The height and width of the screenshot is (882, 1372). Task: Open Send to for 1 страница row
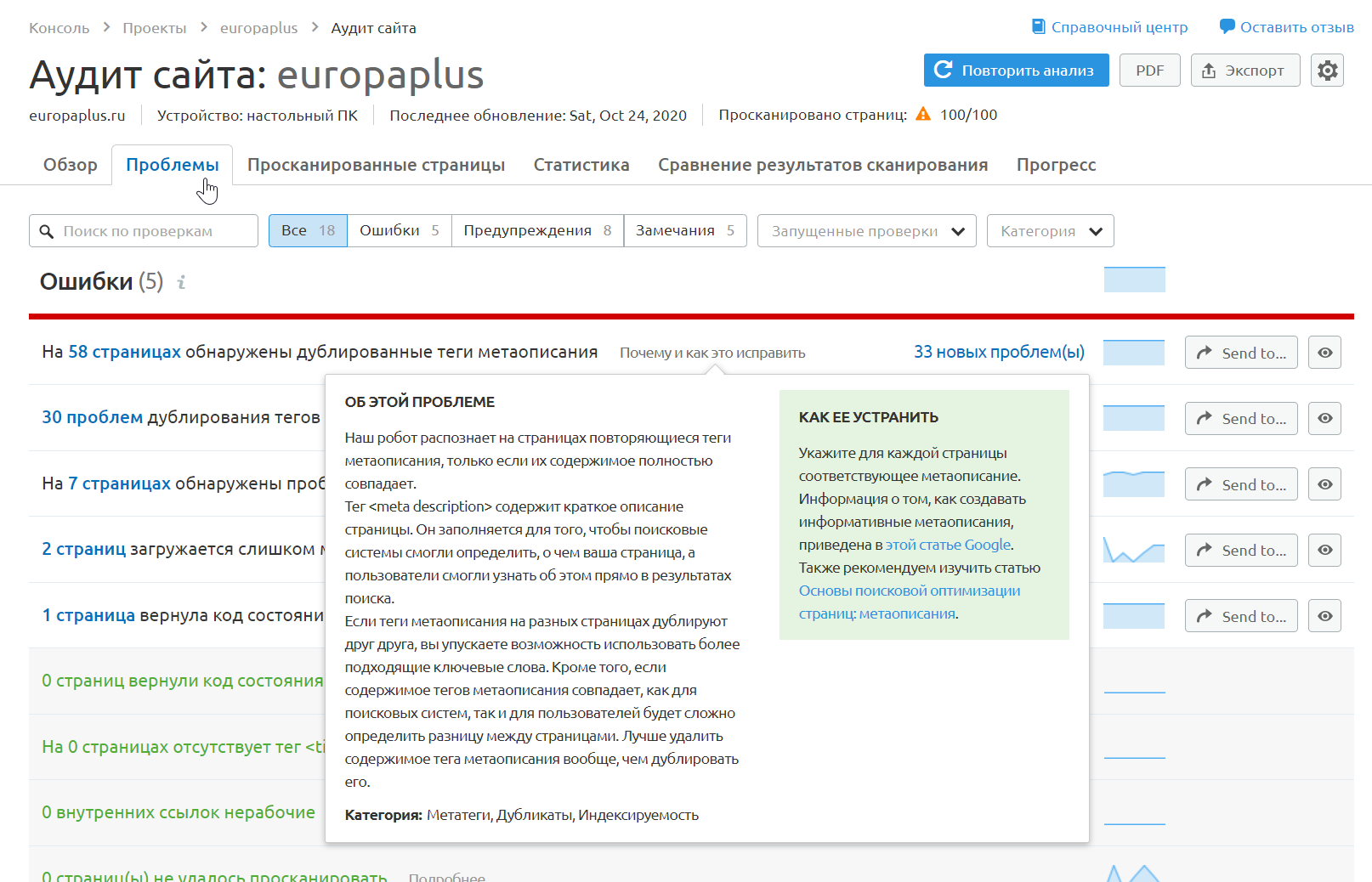click(x=1241, y=616)
